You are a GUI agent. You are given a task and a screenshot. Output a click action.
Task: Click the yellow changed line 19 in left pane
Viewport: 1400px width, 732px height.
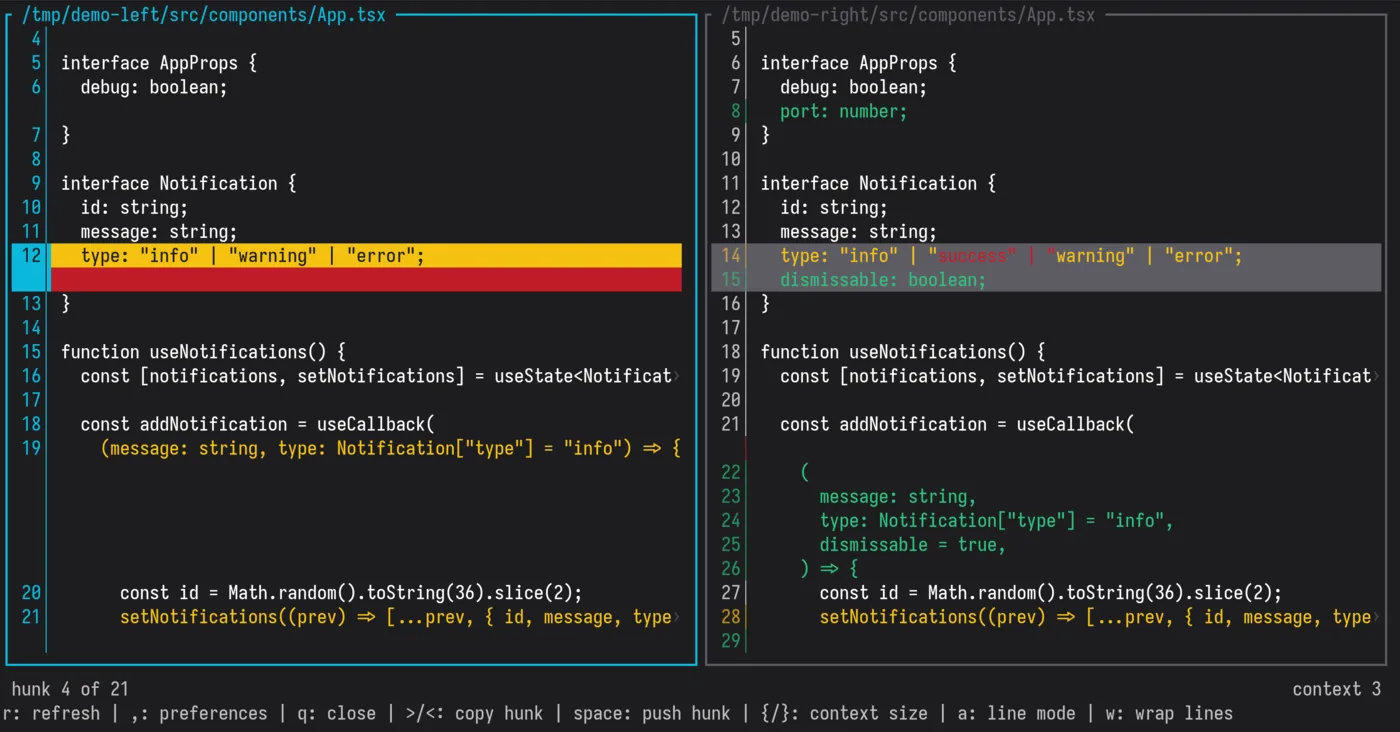391,448
